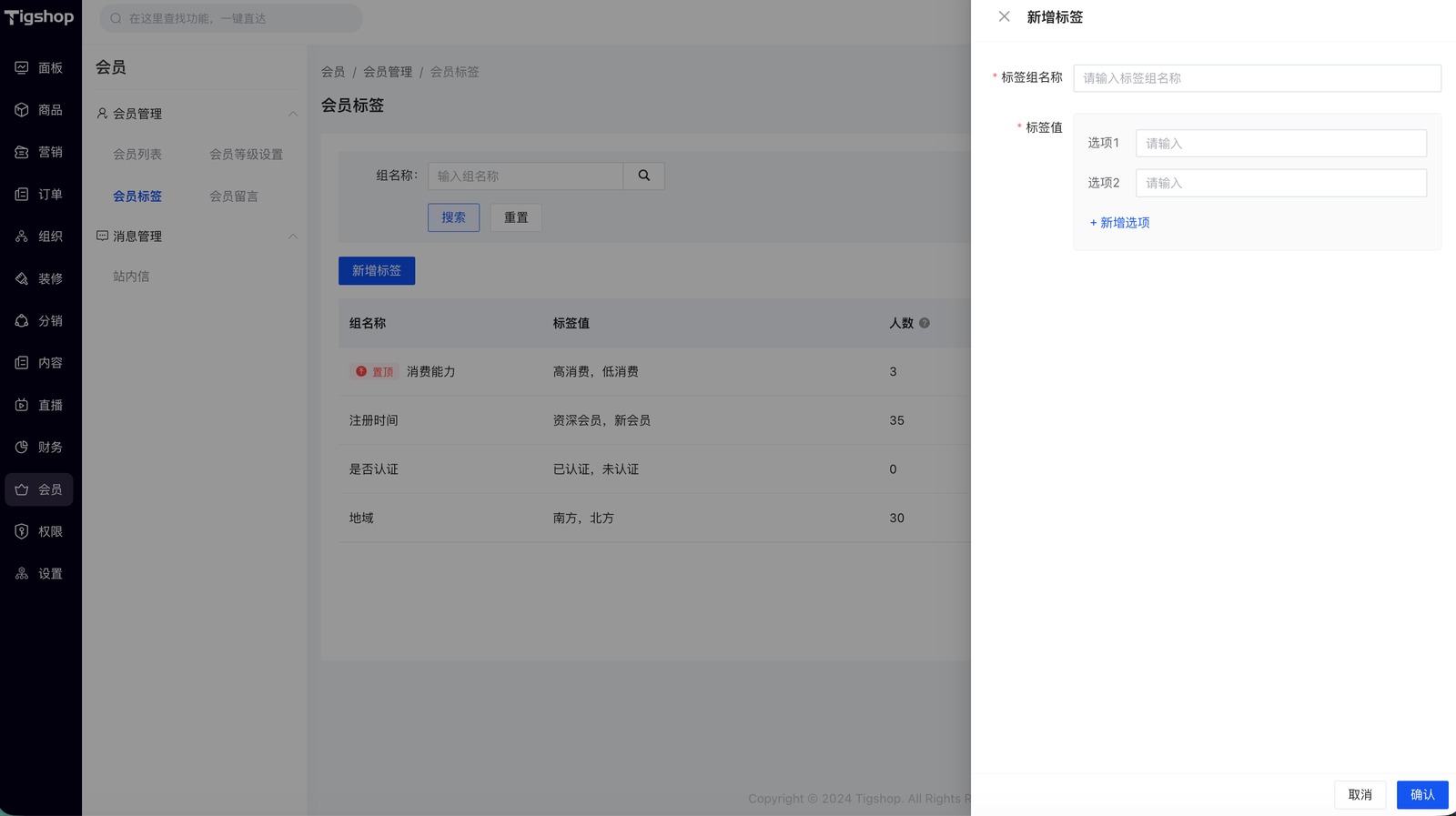Open the permissions (权限) shield icon
Image resolution: width=1456 pixels, height=816 pixels.
point(22,531)
